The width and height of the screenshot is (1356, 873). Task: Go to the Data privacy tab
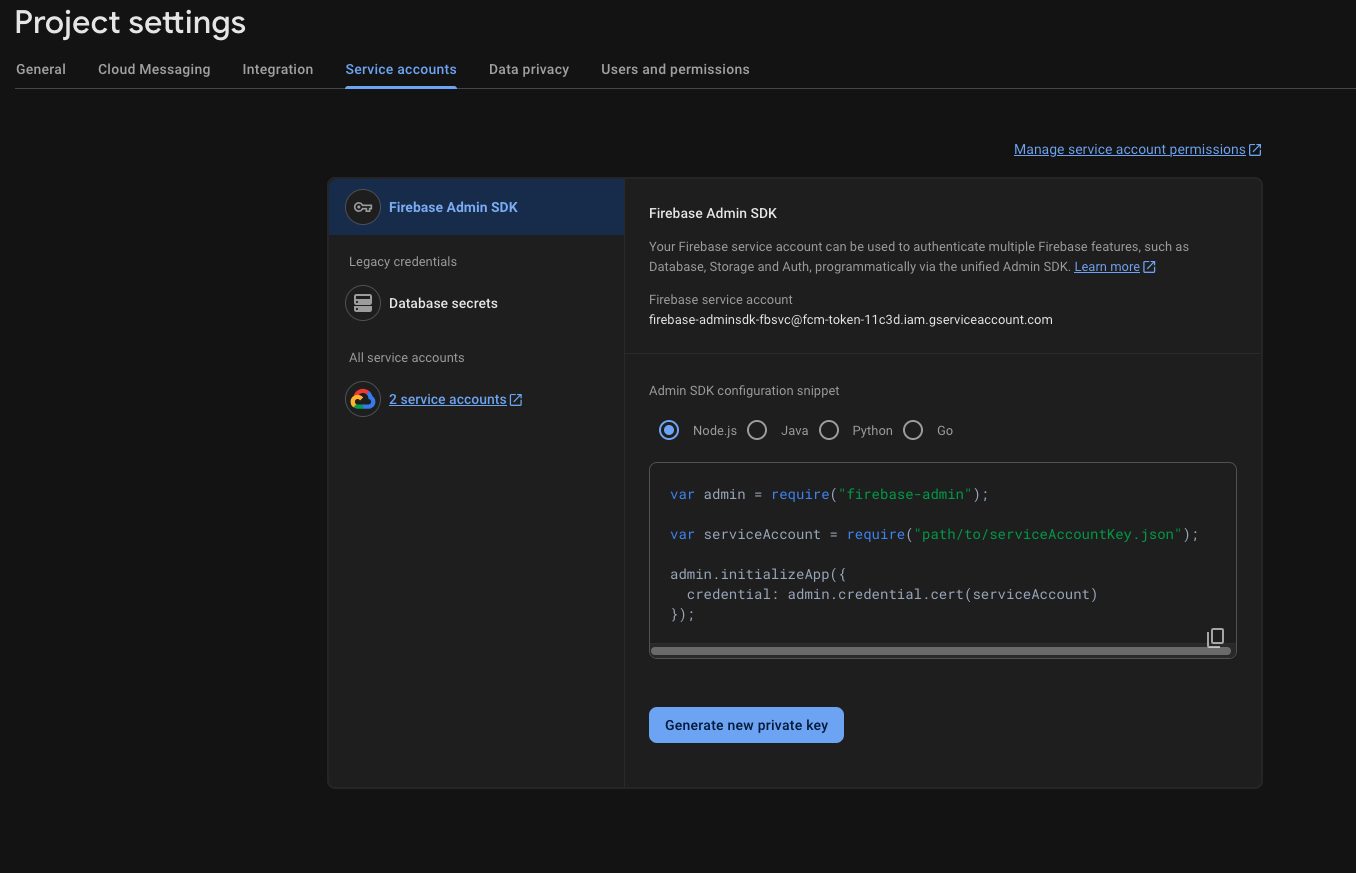pos(529,69)
